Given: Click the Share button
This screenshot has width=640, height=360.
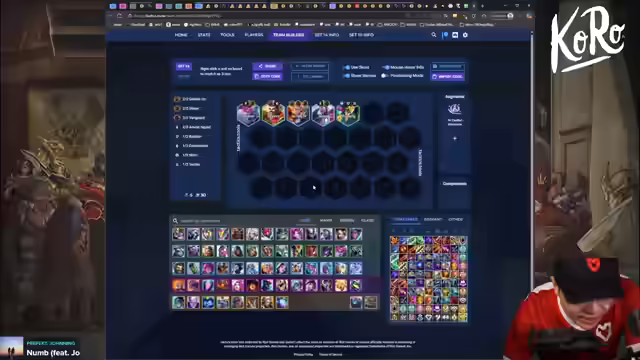Looking at the screenshot, I should [x=267, y=66].
